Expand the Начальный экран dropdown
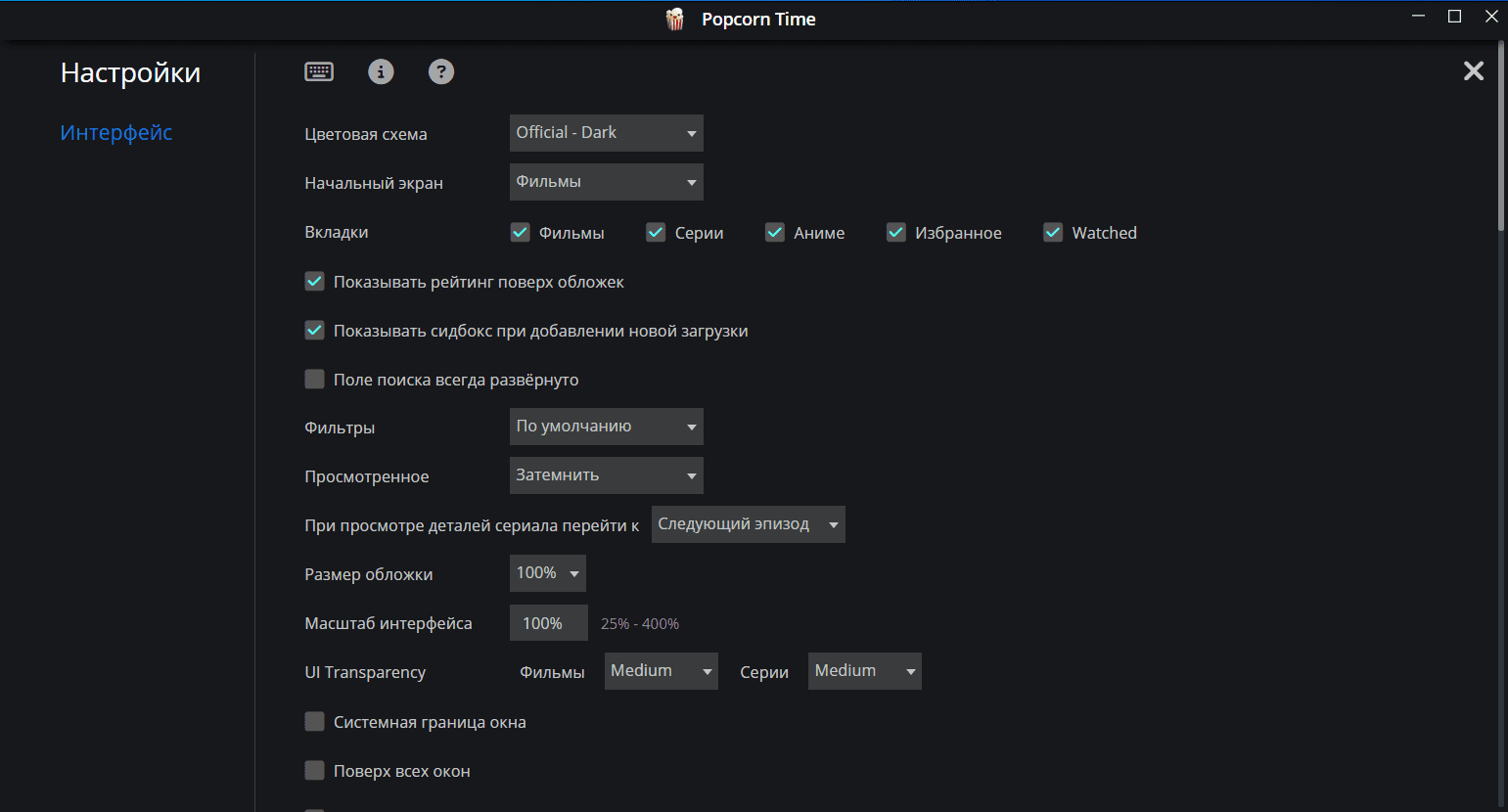The width and height of the screenshot is (1508, 812). [606, 182]
